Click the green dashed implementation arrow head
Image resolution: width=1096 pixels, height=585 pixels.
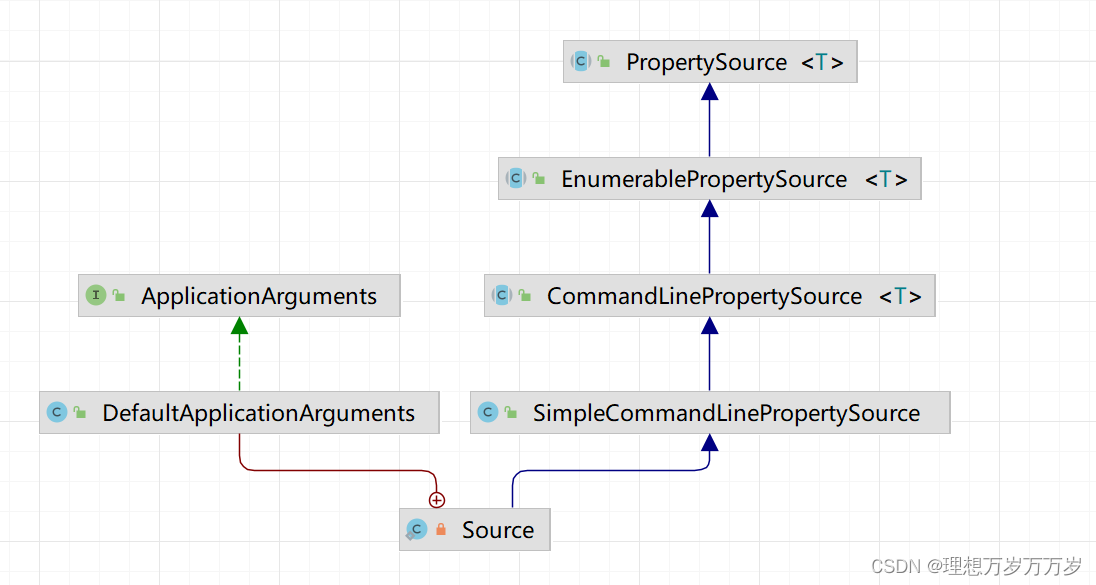point(239,325)
